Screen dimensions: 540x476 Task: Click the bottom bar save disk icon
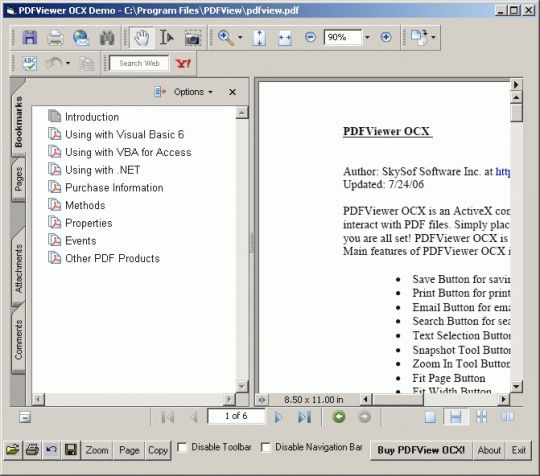(71, 450)
